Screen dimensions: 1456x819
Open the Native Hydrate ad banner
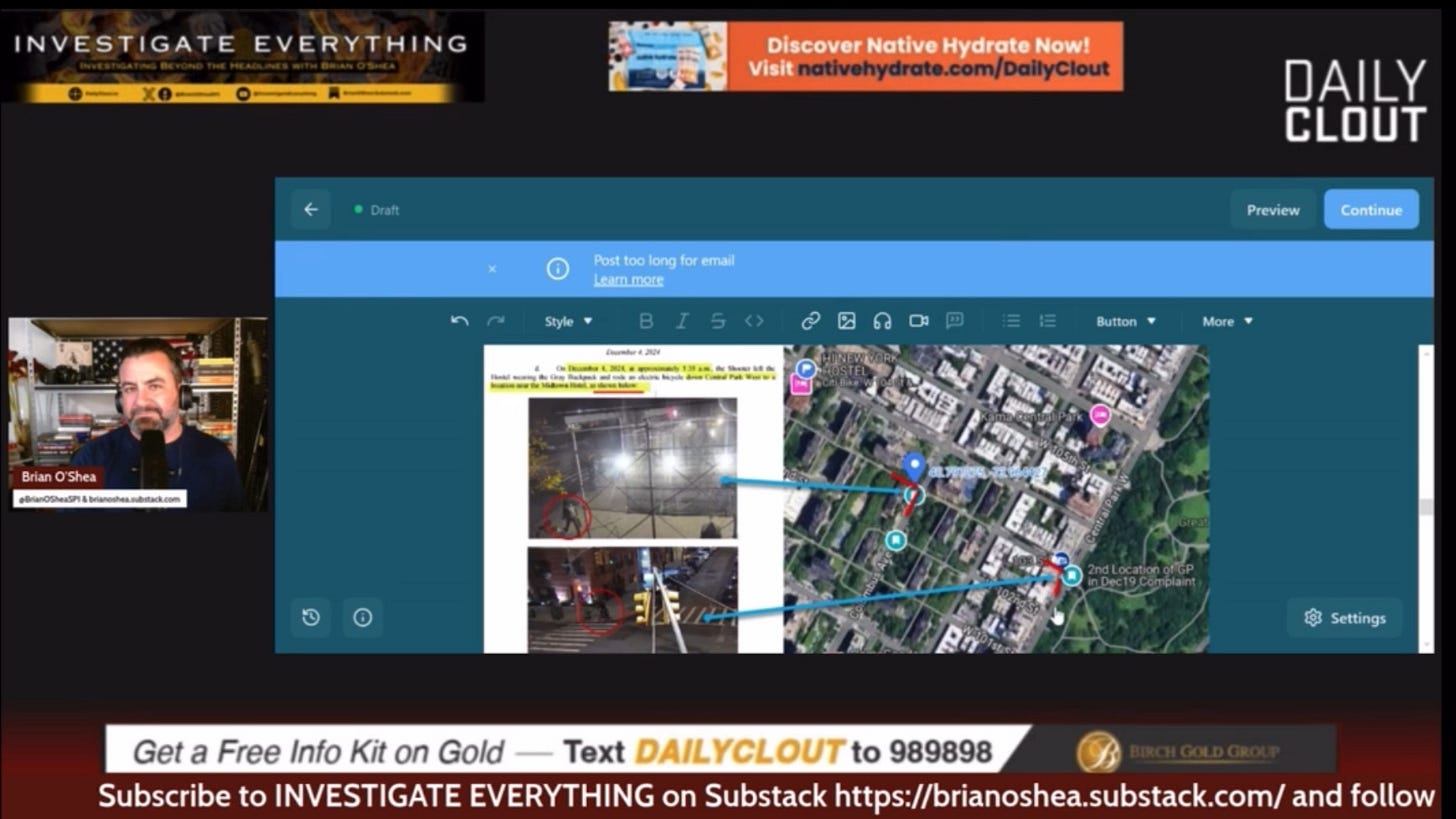coord(865,57)
